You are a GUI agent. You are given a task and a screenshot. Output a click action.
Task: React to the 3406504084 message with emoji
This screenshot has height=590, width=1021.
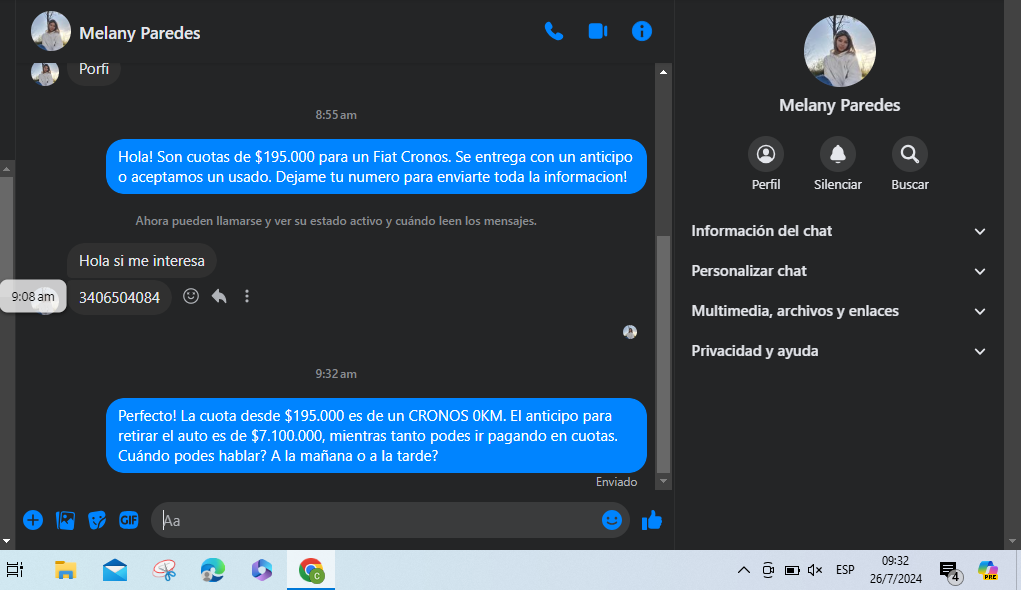[191, 296]
